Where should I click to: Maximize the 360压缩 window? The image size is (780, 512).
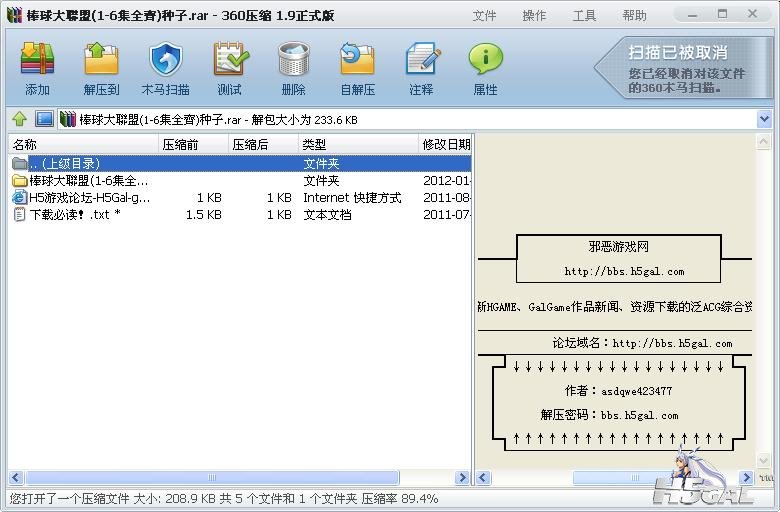722,14
